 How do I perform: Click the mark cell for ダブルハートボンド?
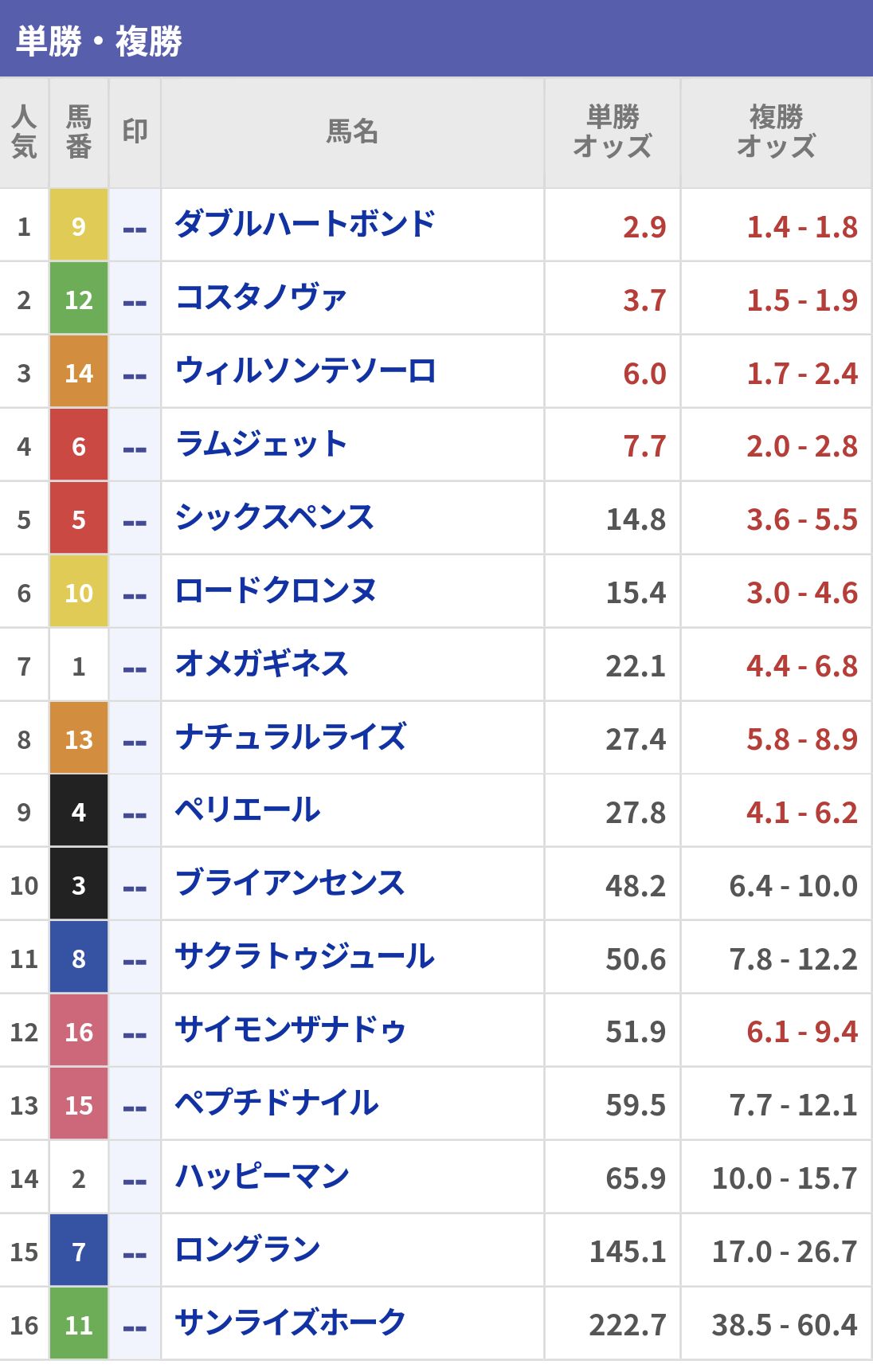(x=135, y=228)
